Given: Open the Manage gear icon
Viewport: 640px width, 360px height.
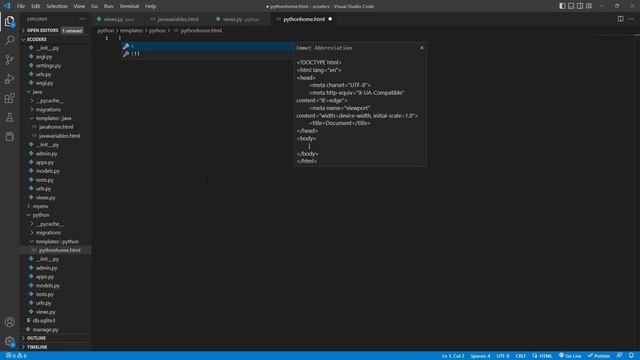Looking at the screenshot, I should click(x=9, y=341).
